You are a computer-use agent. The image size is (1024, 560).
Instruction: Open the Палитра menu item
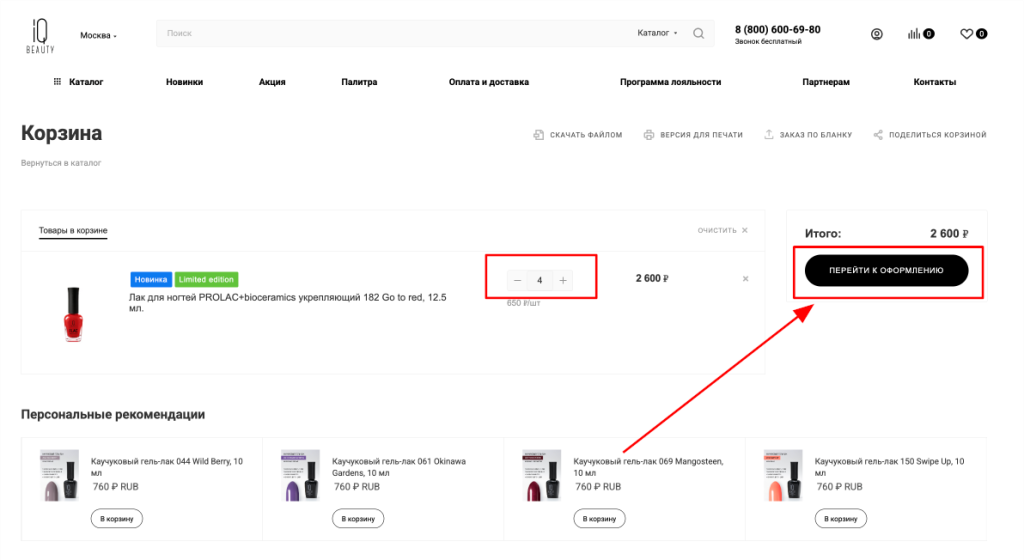click(359, 82)
